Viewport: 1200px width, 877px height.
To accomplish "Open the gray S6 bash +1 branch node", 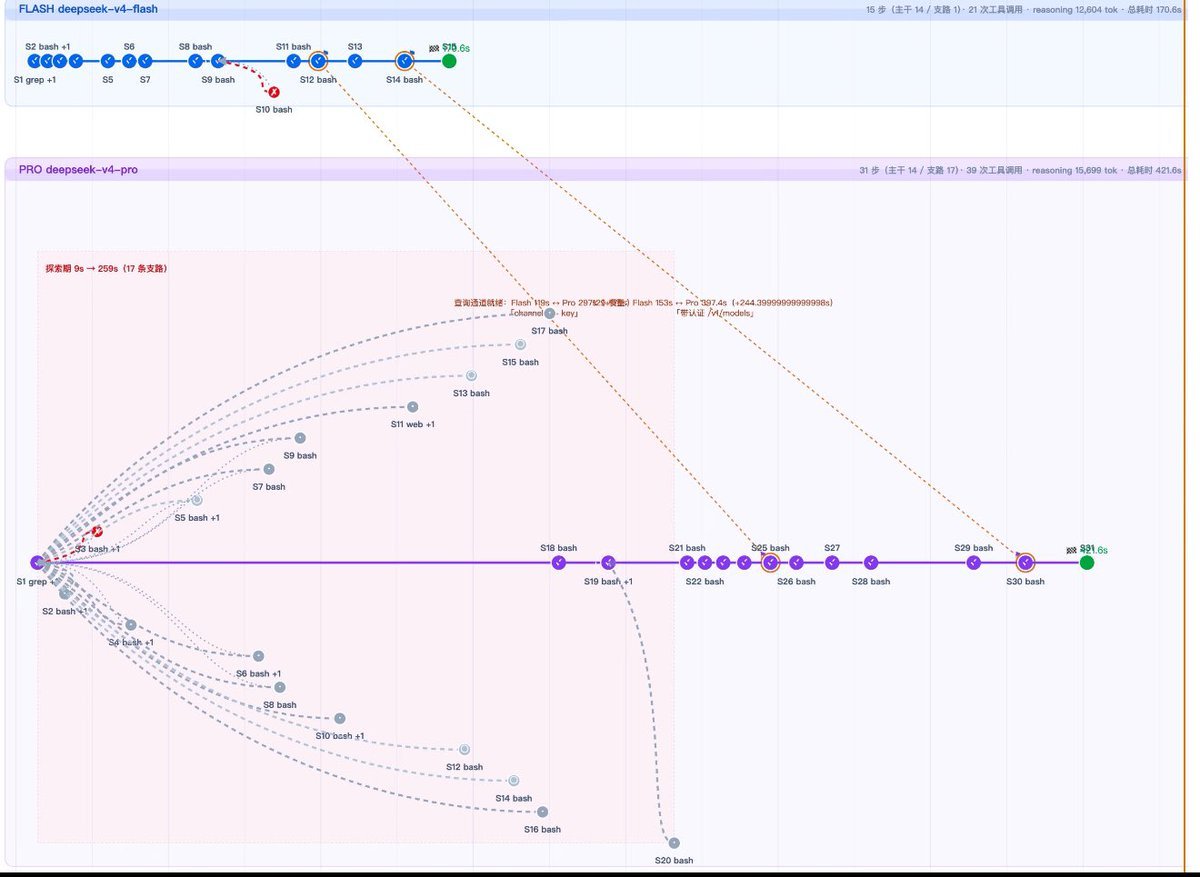I will (258, 656).
